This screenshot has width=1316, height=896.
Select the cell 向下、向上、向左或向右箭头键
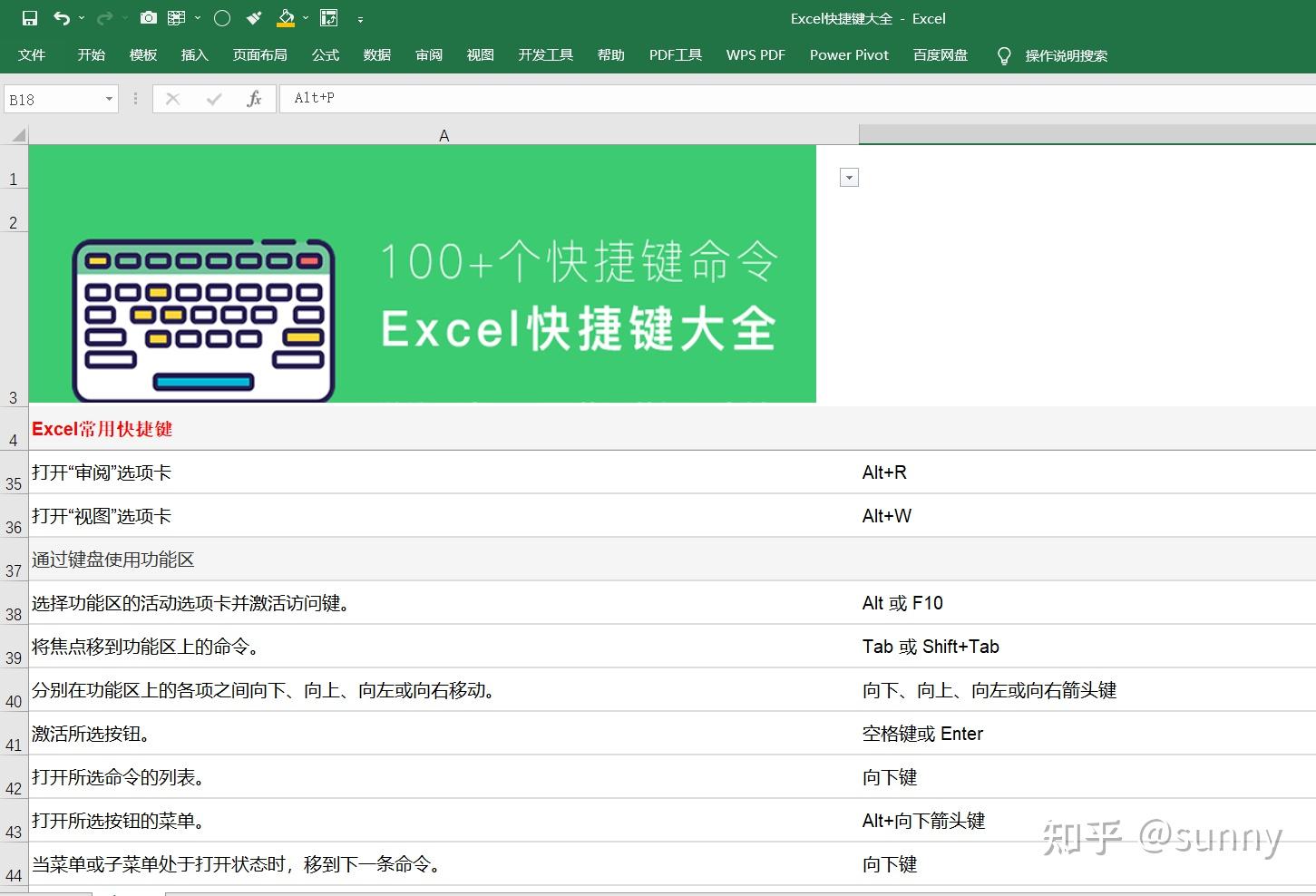point(1087,690)
